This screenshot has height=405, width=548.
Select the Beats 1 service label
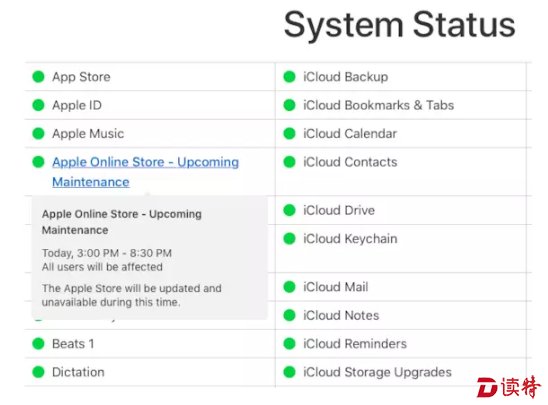pos(73,344)
